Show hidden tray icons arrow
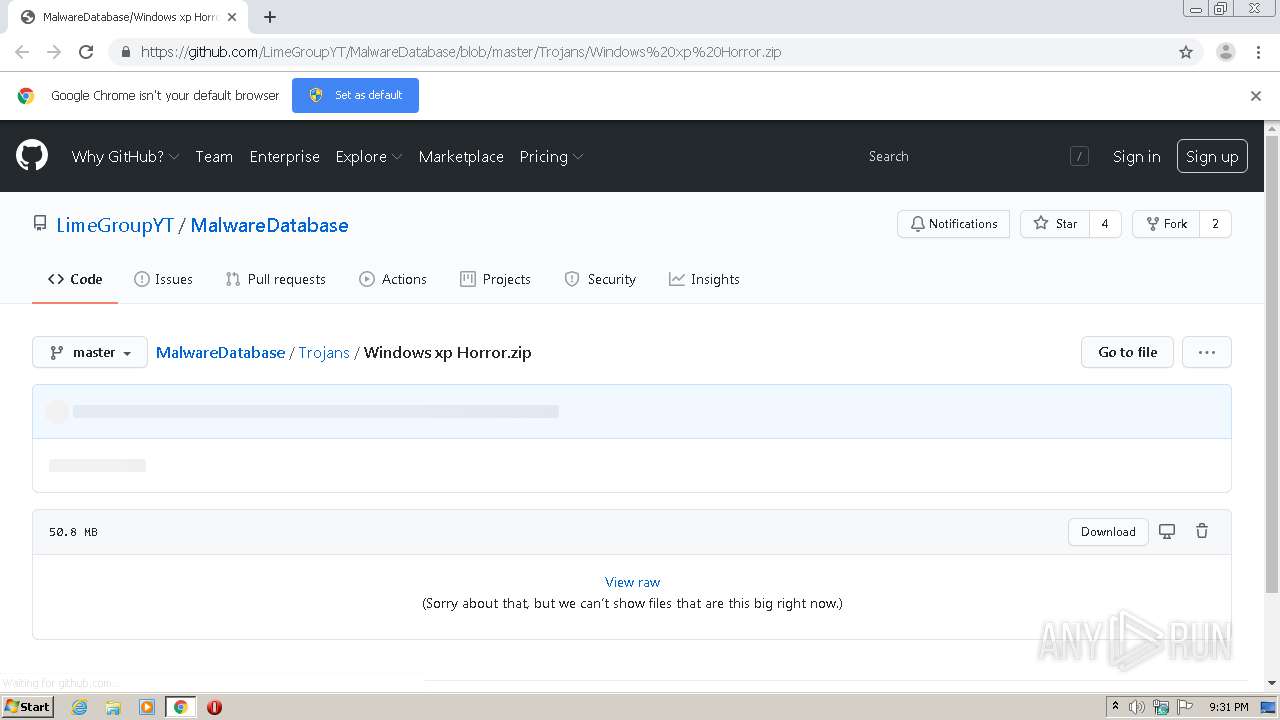 coord(1115,707)
